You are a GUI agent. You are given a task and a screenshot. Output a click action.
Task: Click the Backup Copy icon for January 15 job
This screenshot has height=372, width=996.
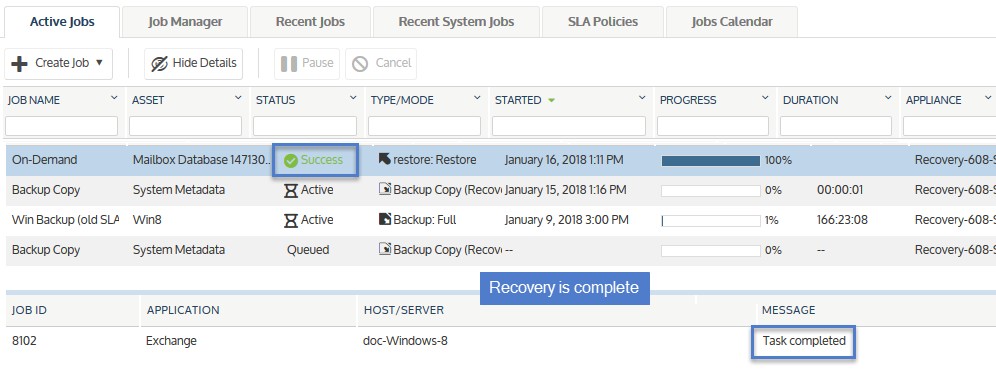tap(384, 189)
